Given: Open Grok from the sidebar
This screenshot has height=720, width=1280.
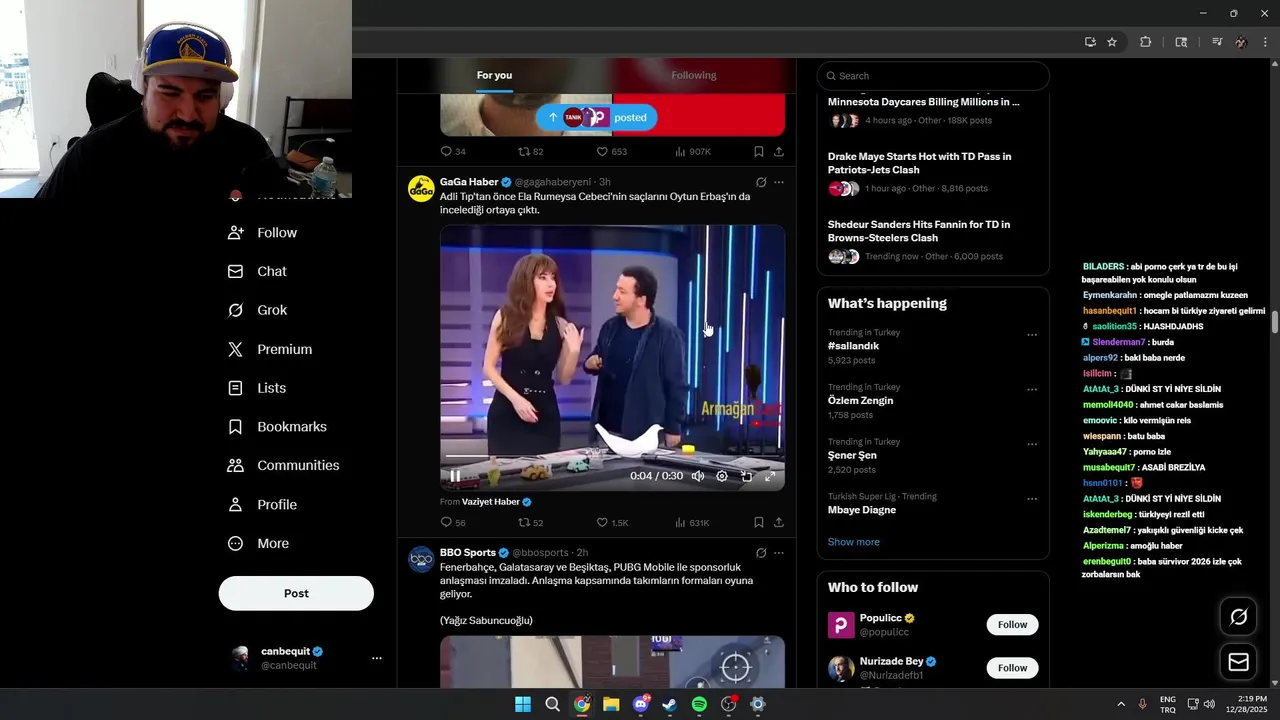Looking at the screenshot, I should pos(257,310).
